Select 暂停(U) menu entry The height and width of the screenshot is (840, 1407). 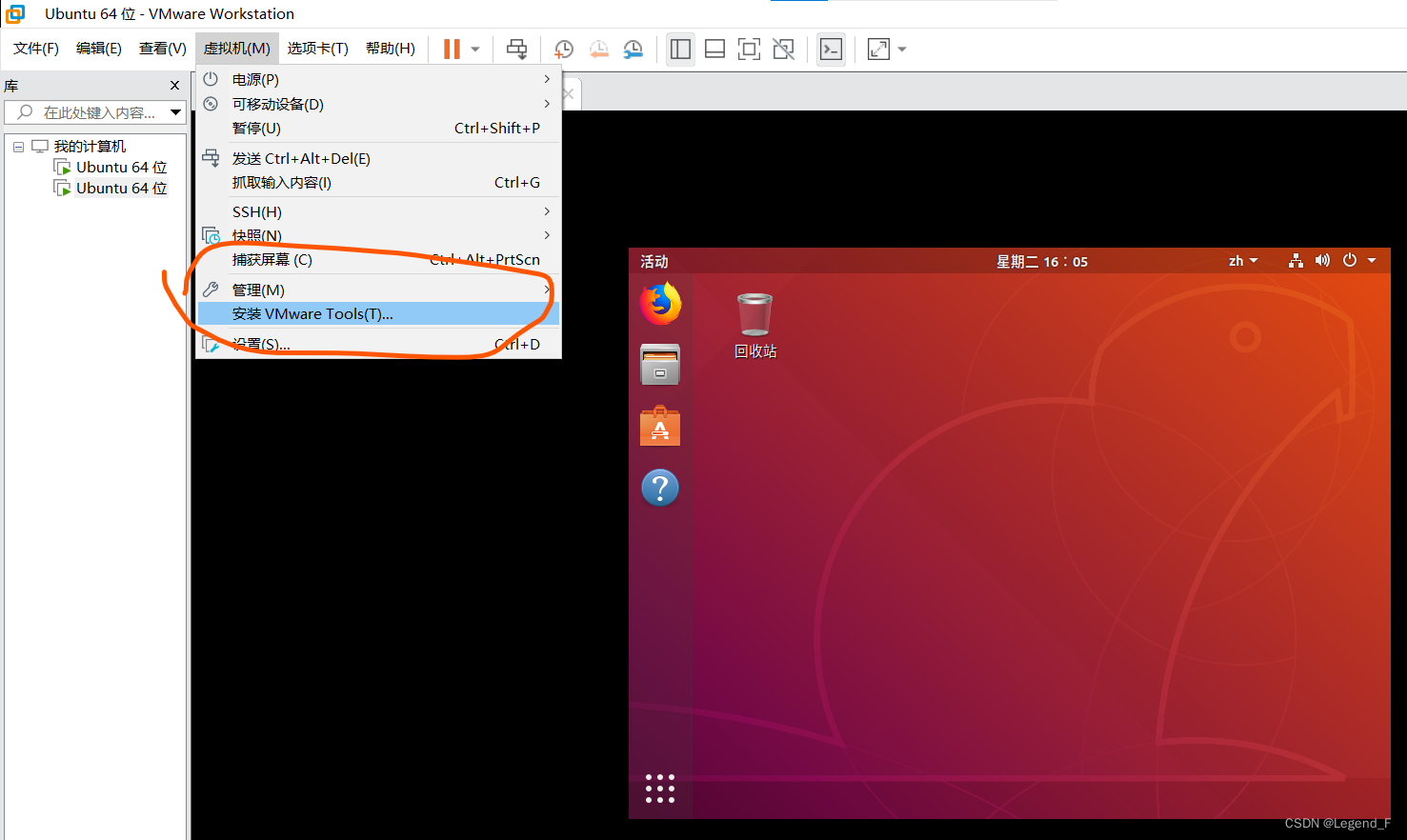click(x=378, y=128)
